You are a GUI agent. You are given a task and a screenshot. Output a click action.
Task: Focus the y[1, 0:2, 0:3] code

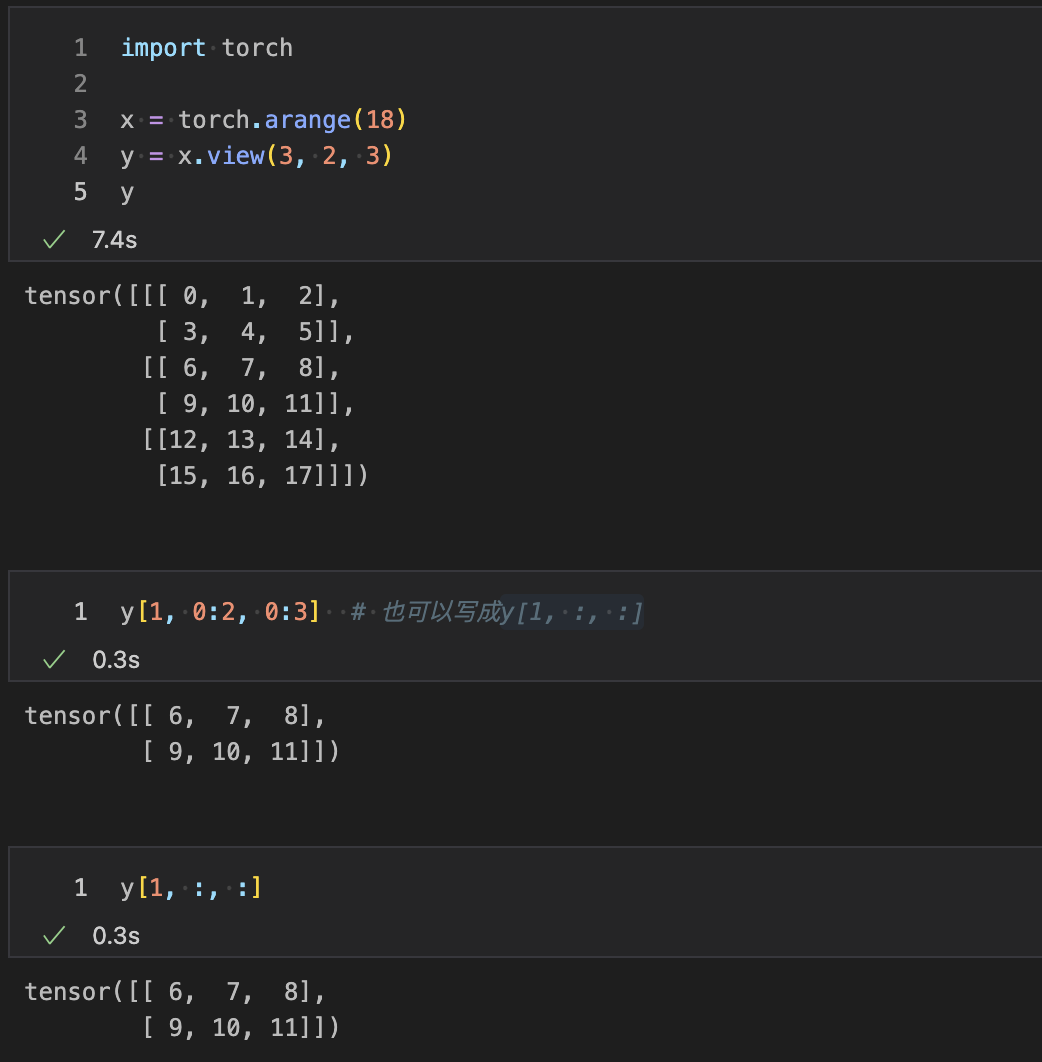[x=220, y=612]
